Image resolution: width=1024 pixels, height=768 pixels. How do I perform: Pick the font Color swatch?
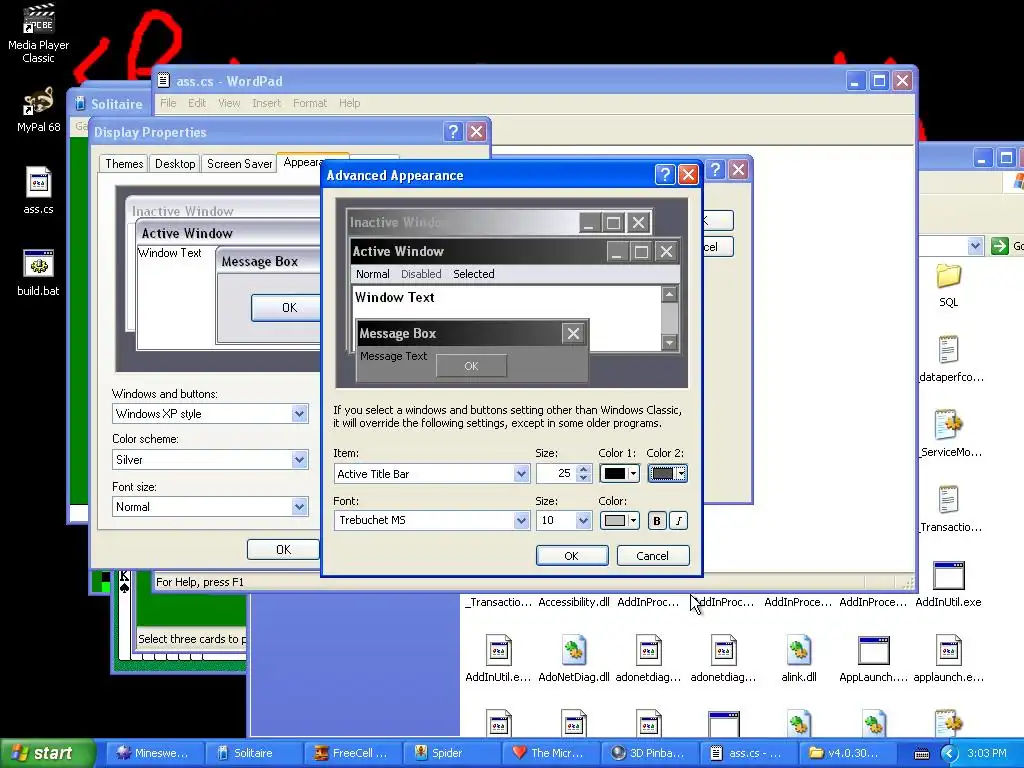pyautogui.click(x=619, y=520)
